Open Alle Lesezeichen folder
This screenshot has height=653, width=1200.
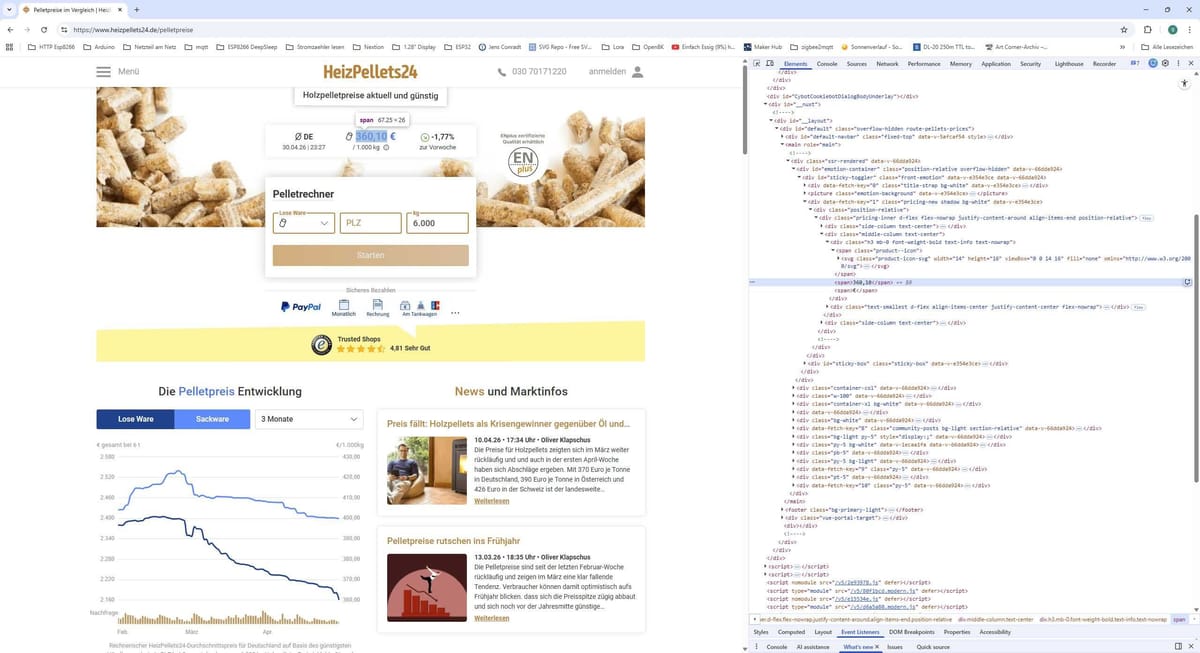point(1166,47)
